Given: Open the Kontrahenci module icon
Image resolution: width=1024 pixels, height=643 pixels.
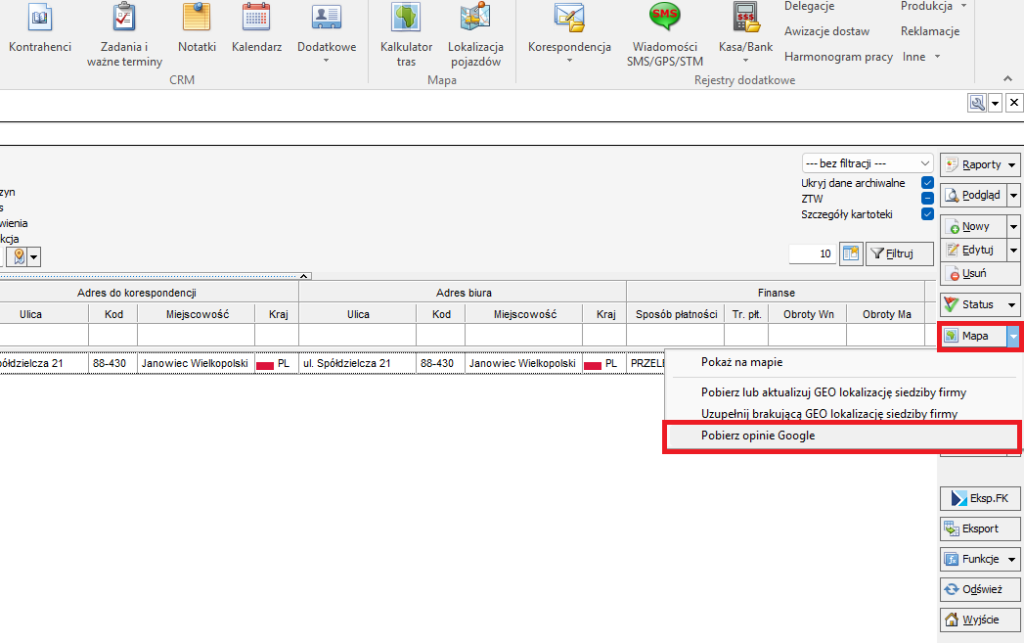Looking at the screenshot, I should coord(40,18).
